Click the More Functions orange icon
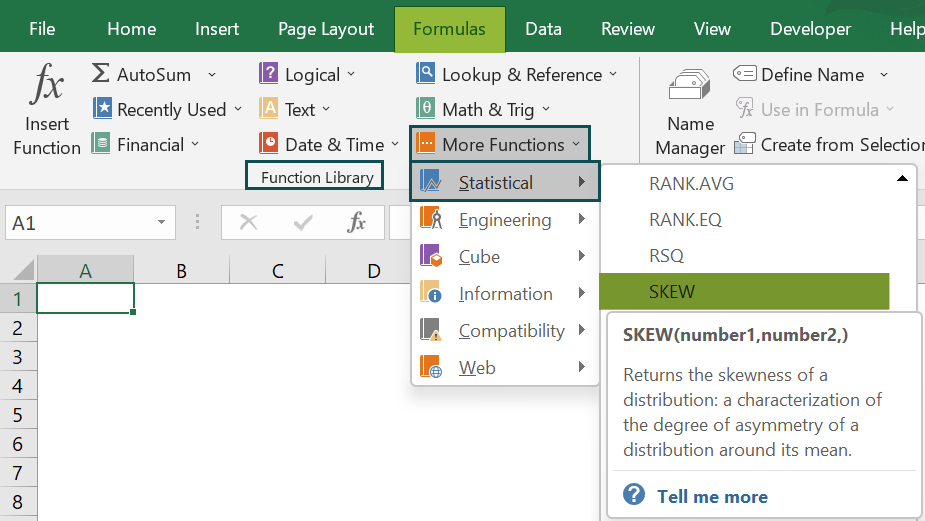The image size is (925, 521). 425,144
